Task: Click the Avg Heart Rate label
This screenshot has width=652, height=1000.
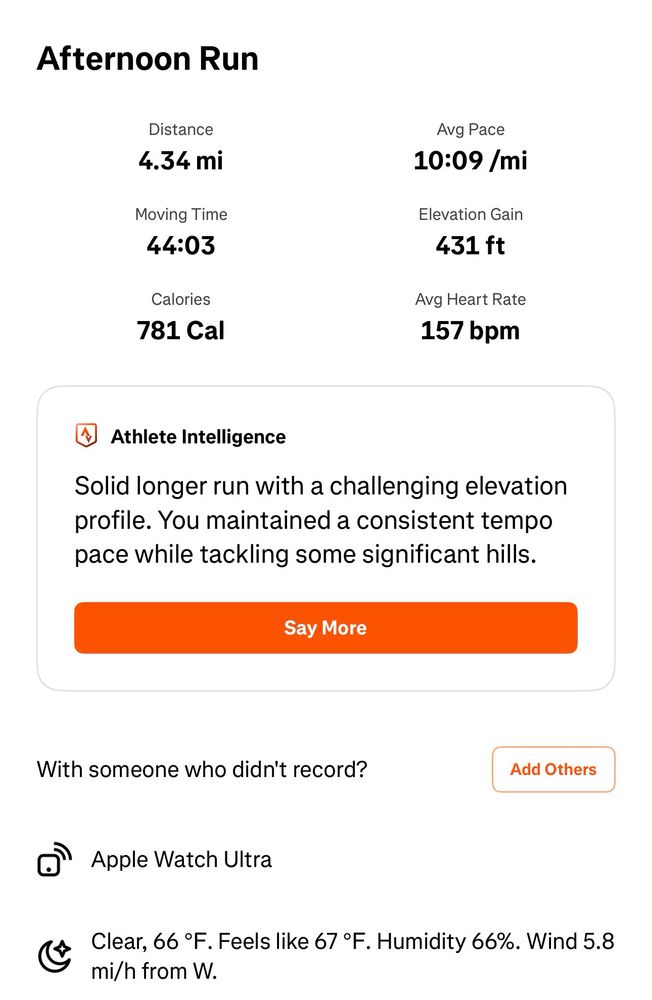Action: pyautogui.click(x=470, y=299)
